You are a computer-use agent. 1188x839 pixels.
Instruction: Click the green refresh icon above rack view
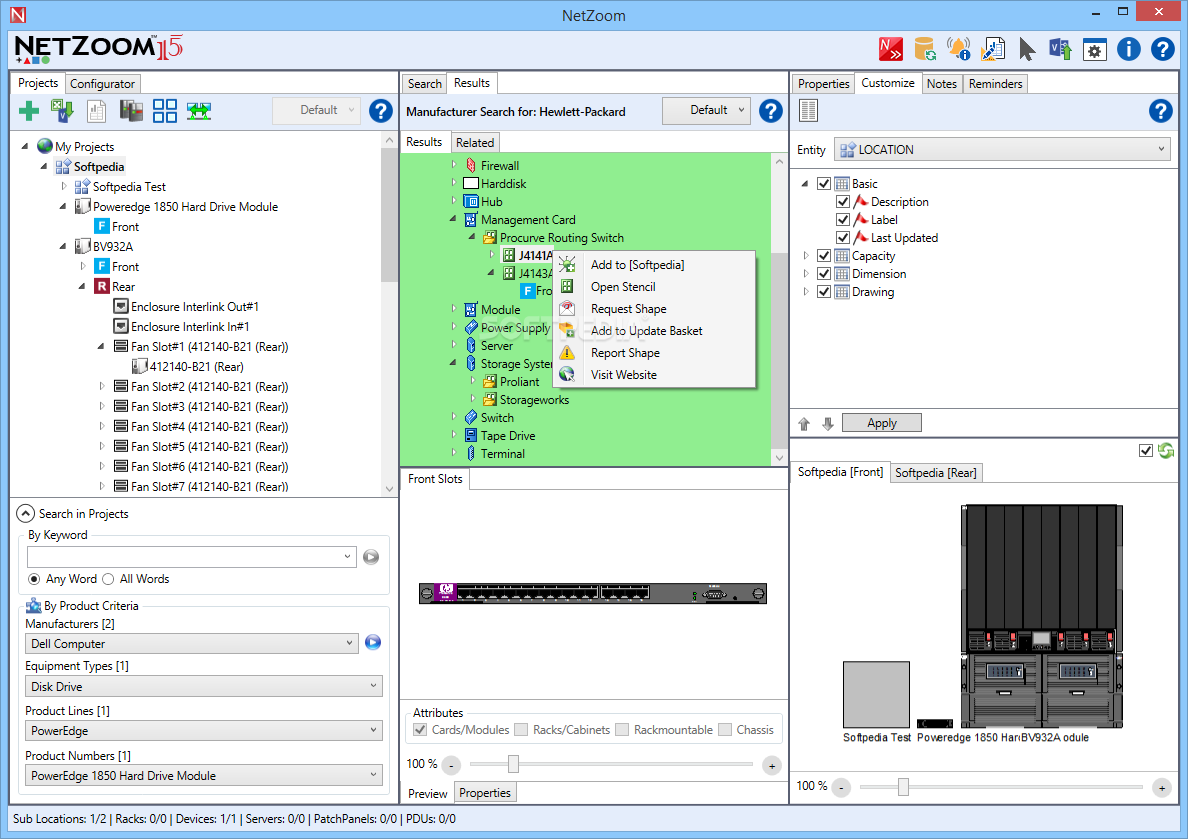click(1166, 451)
